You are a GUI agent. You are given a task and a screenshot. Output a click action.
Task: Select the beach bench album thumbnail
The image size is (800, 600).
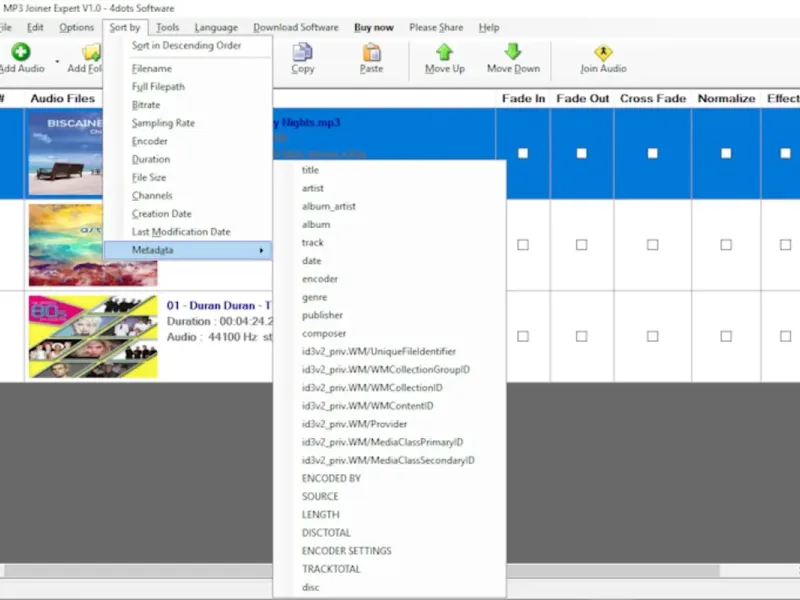click(66, 153)
